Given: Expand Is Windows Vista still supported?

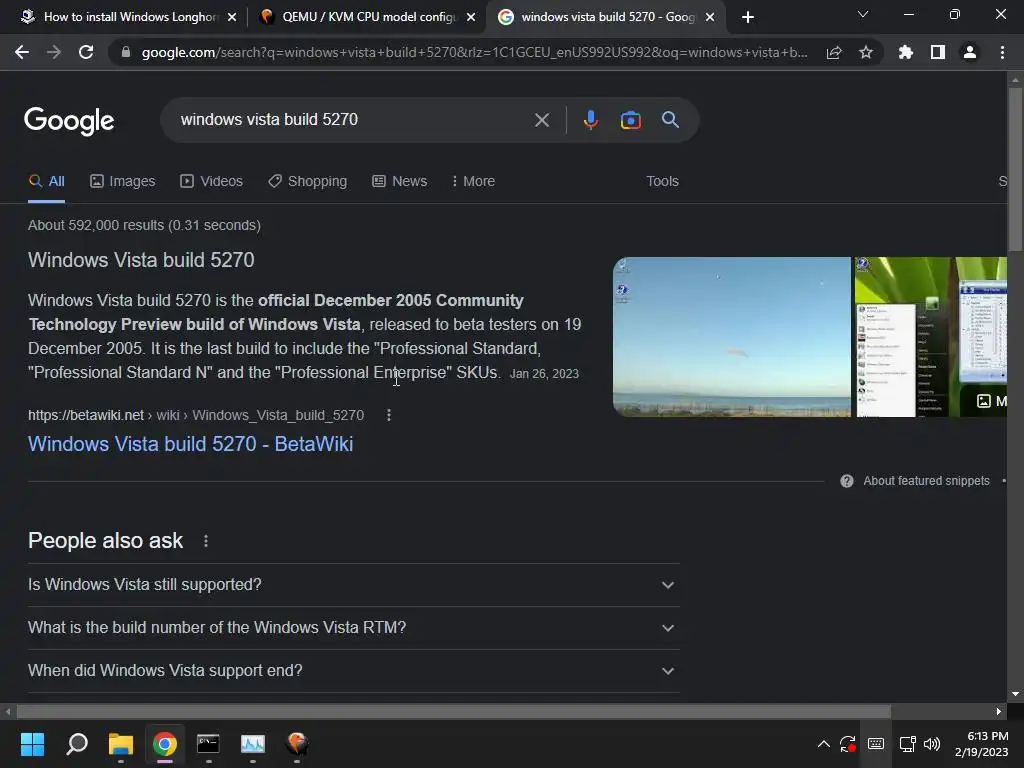Looking at the screenshot, I should point(354,585).
